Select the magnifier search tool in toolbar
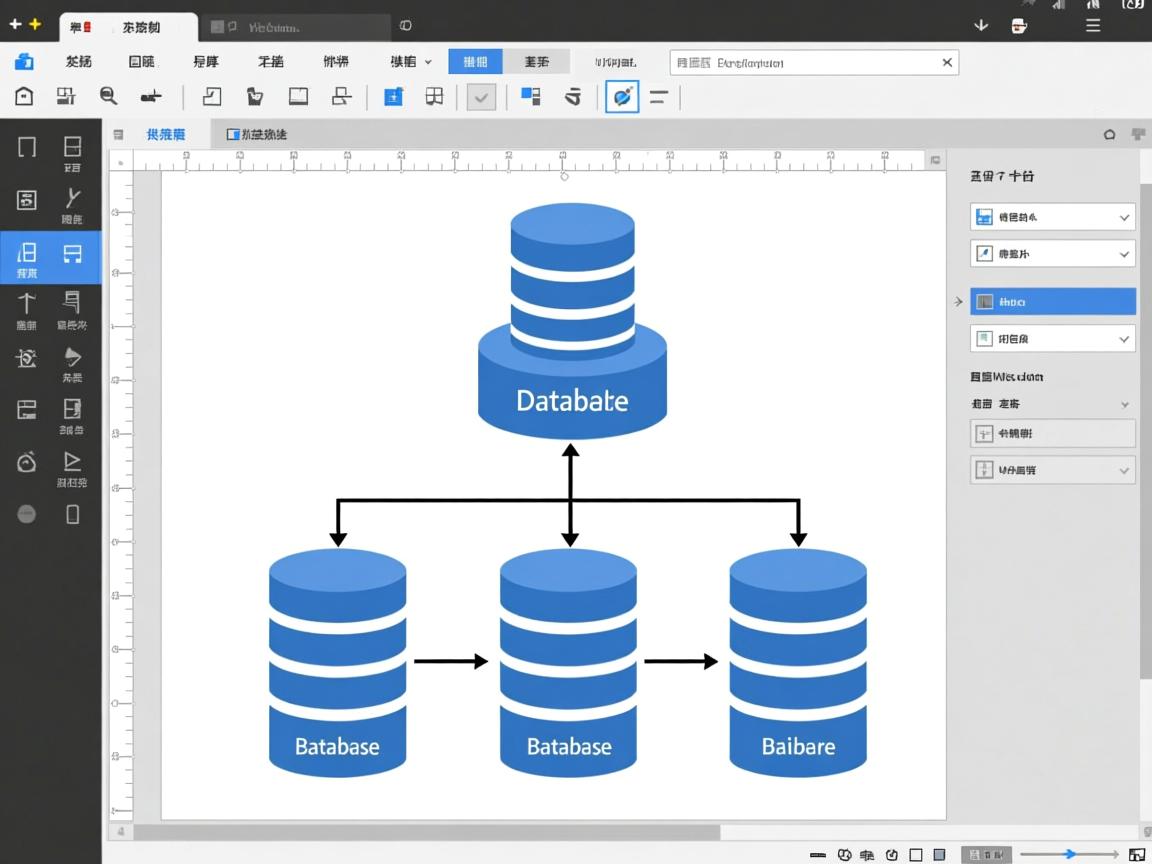 pyautogui.click(x=108, y=96)
